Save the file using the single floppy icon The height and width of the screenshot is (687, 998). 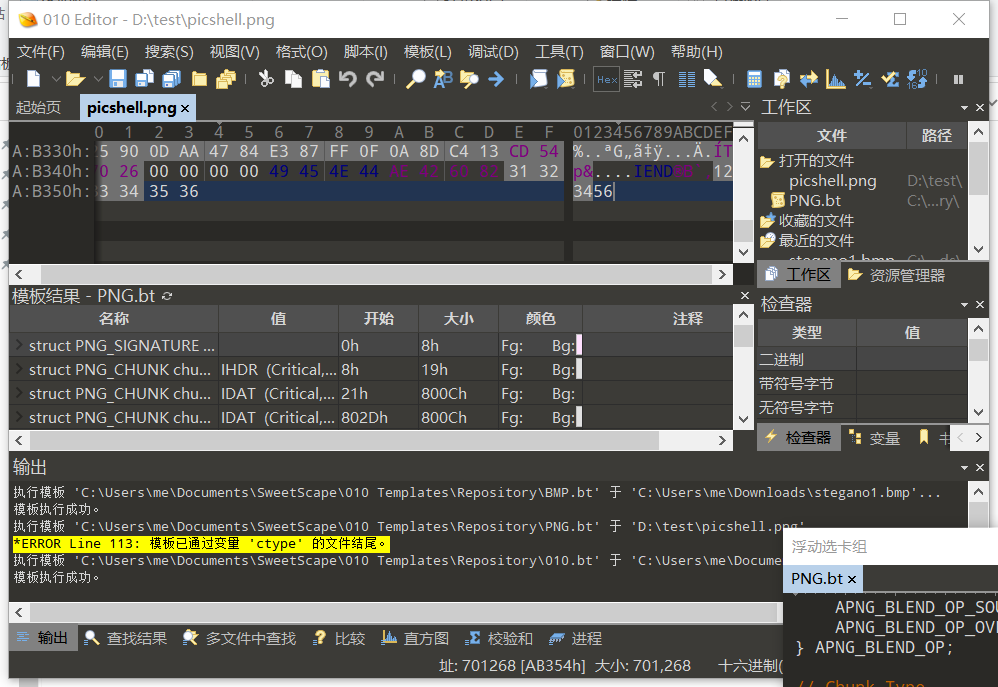point(118,79)
